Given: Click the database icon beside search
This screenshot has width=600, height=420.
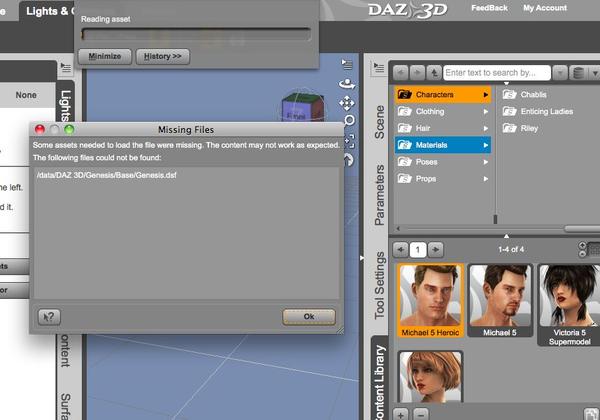Looking at the screenshot, I should [578, 73].
